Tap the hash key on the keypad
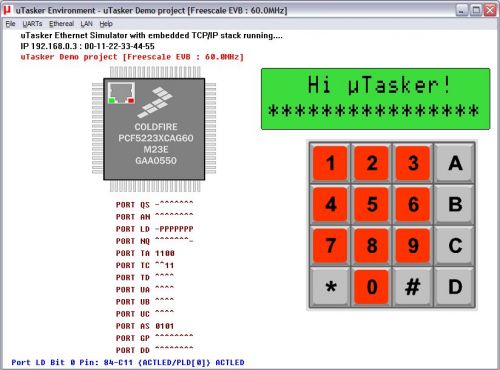500x370 pixels. point(413,287)
